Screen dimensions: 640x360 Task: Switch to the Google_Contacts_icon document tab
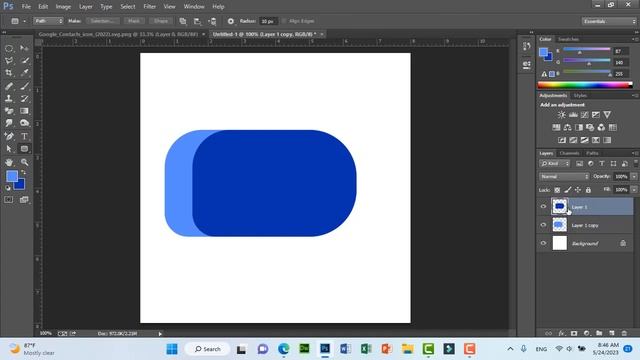pos(118,34)
